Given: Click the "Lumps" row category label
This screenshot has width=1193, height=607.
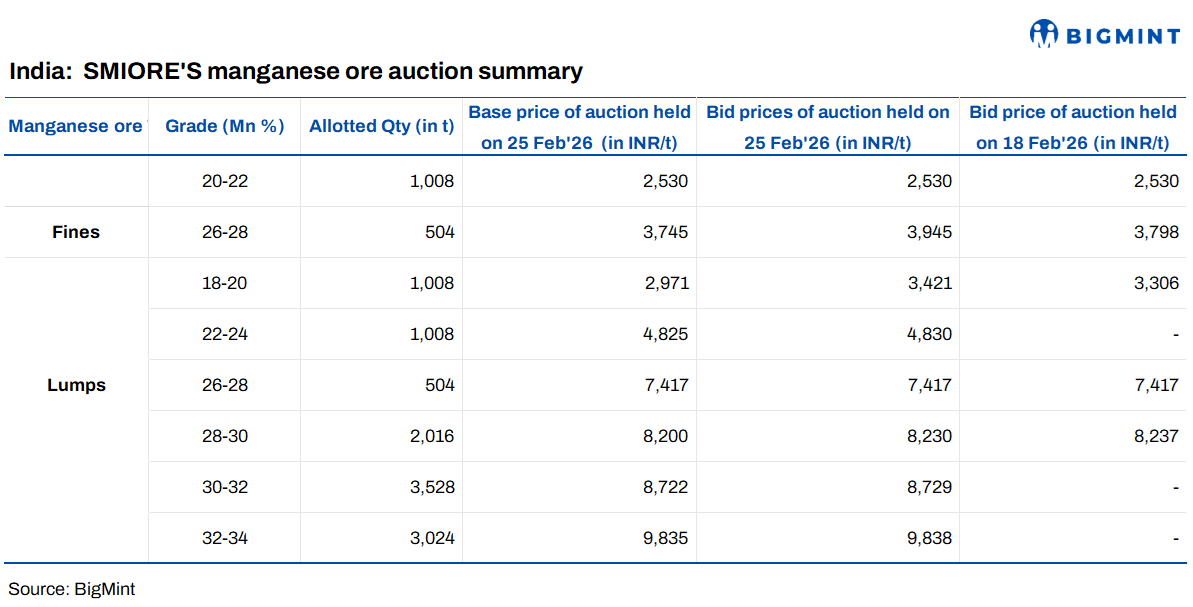Looking at the screenshot, I should 76,385.
